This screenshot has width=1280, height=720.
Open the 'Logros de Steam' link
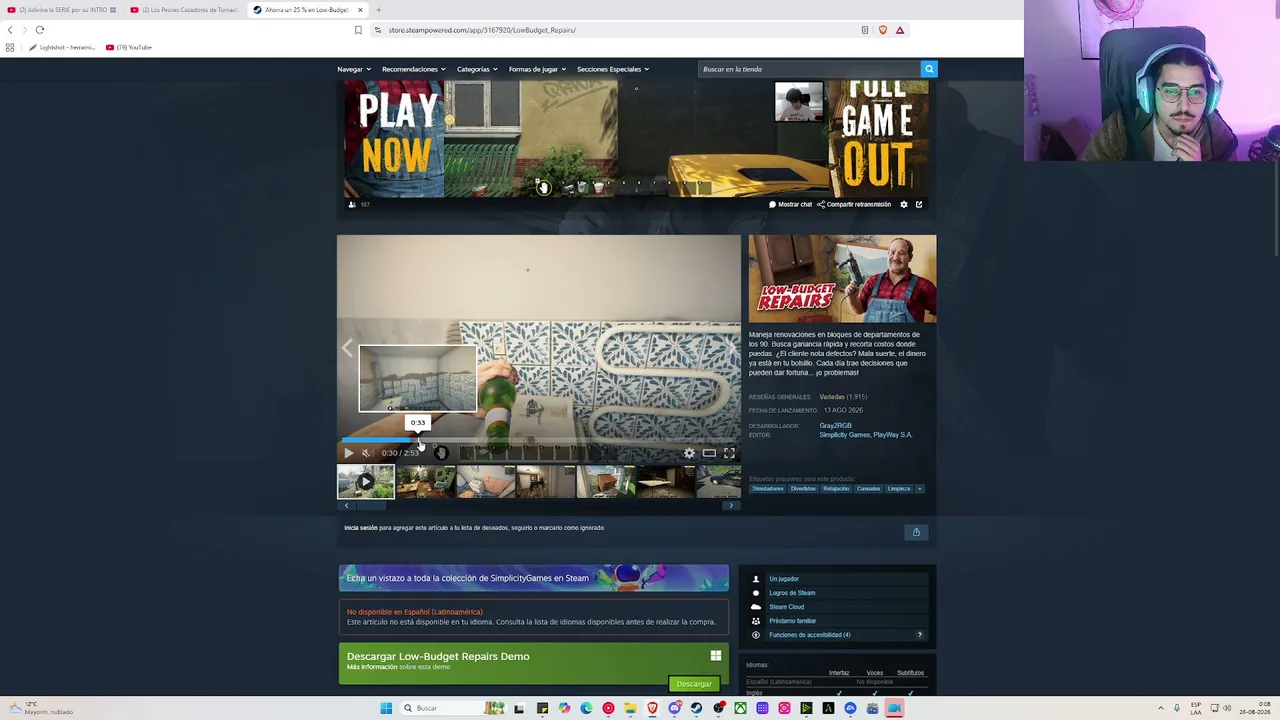[x=792, y=593]
